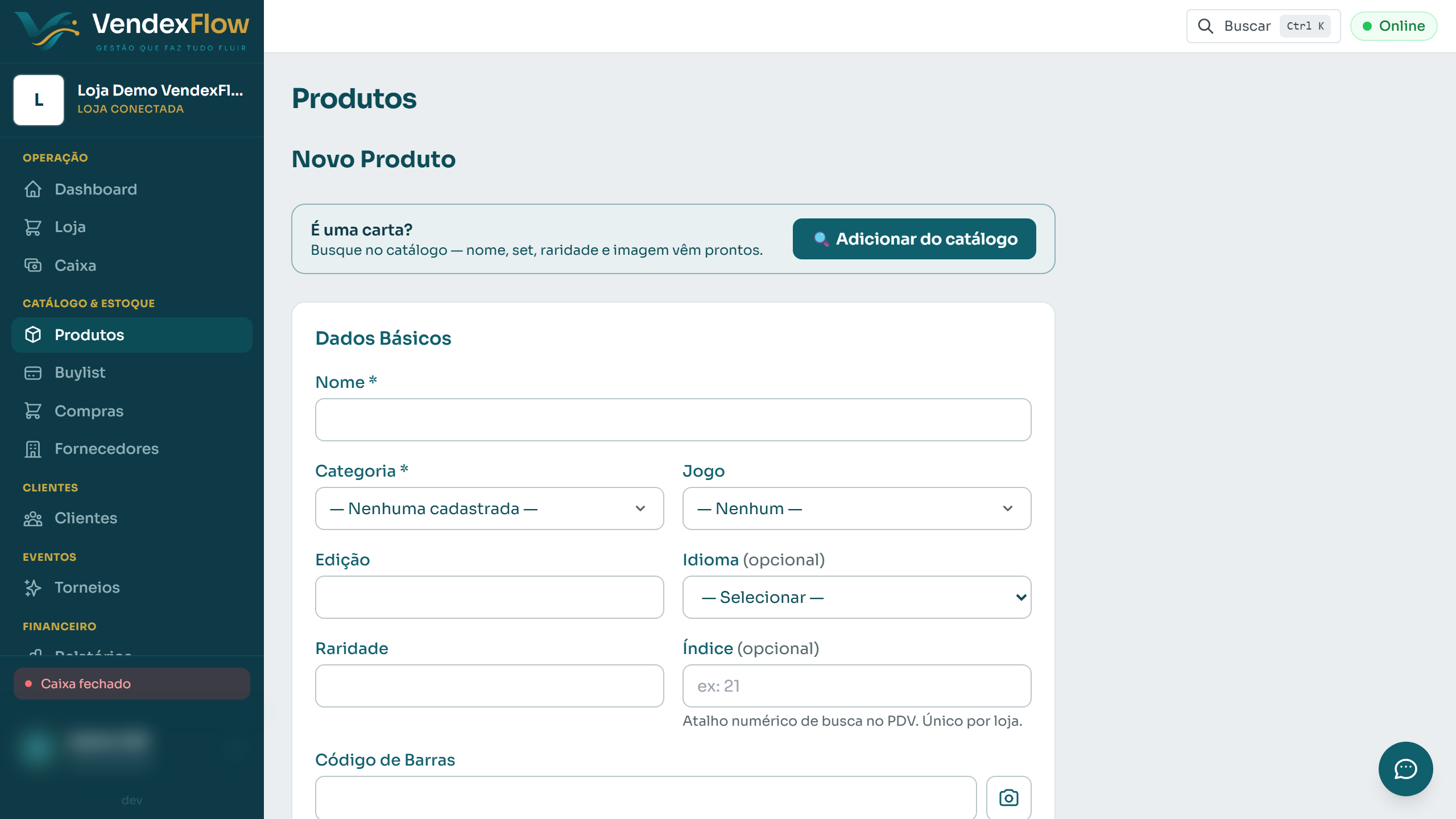Click the Novo Produto heading
Image resolution: width=1456 pixels, height=819 pixels.
point(374,159)
